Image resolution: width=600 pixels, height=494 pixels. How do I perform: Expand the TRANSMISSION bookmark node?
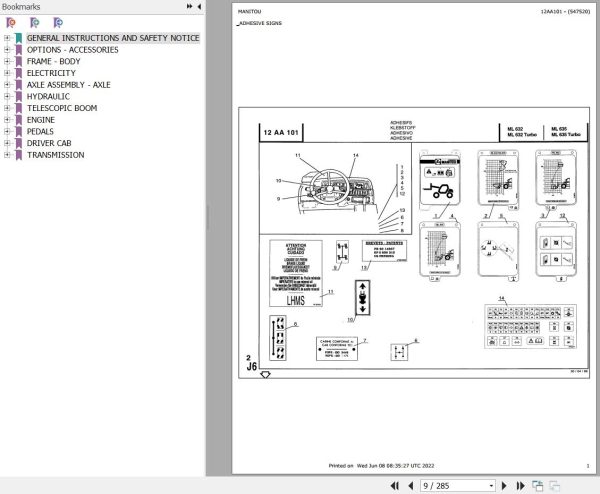pyautogui.click(x=7, y=155)
